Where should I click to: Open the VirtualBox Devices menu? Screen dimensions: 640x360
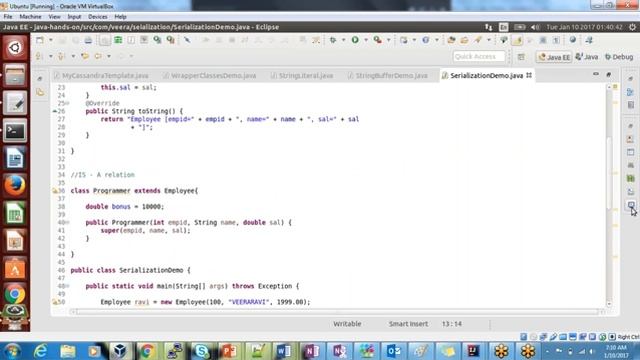coord(98,17)
